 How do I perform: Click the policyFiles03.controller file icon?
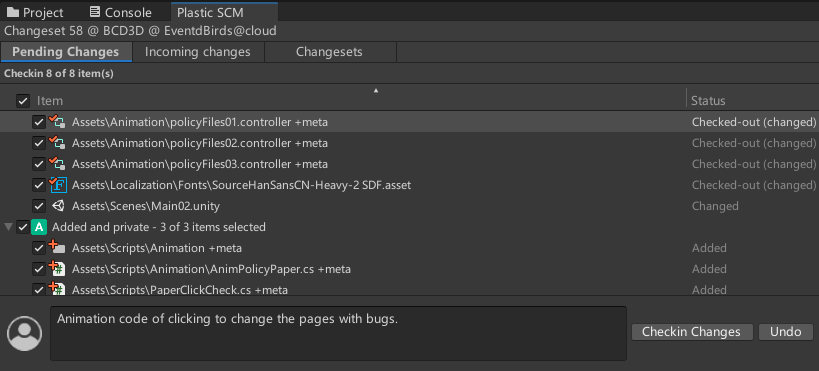57,164
